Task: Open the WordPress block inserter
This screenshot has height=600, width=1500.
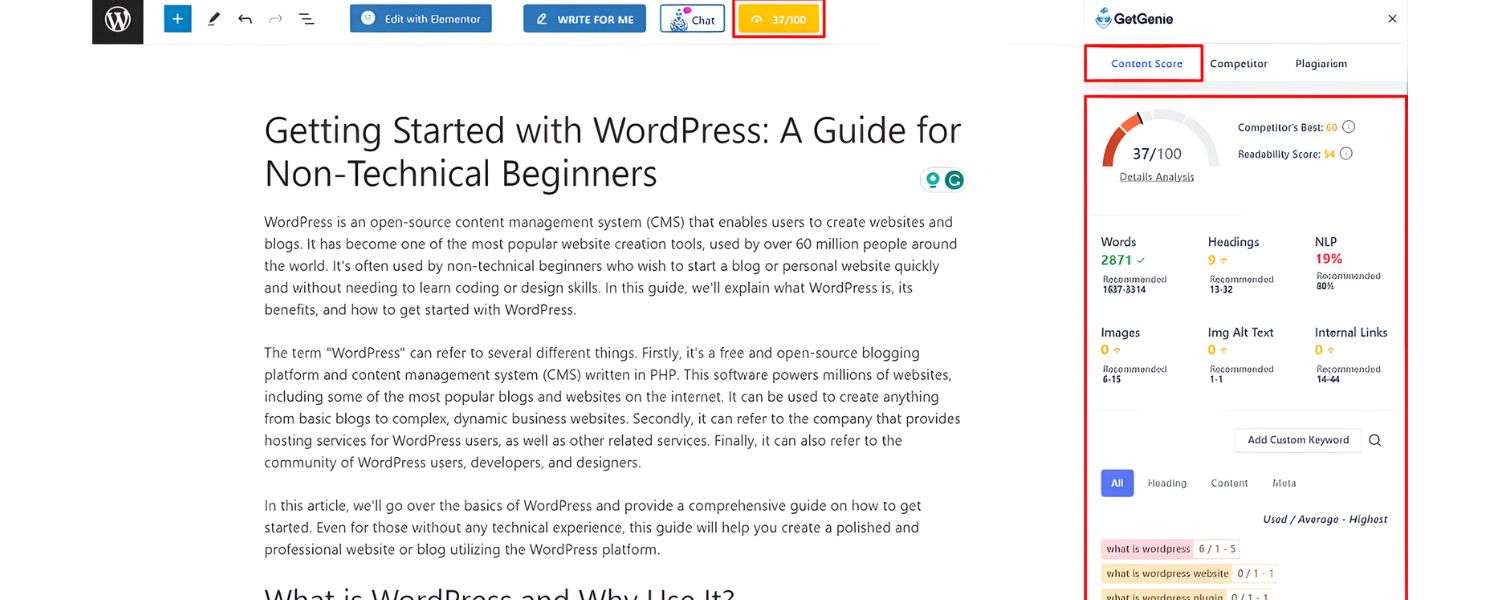Action: [x=177, y=18]
